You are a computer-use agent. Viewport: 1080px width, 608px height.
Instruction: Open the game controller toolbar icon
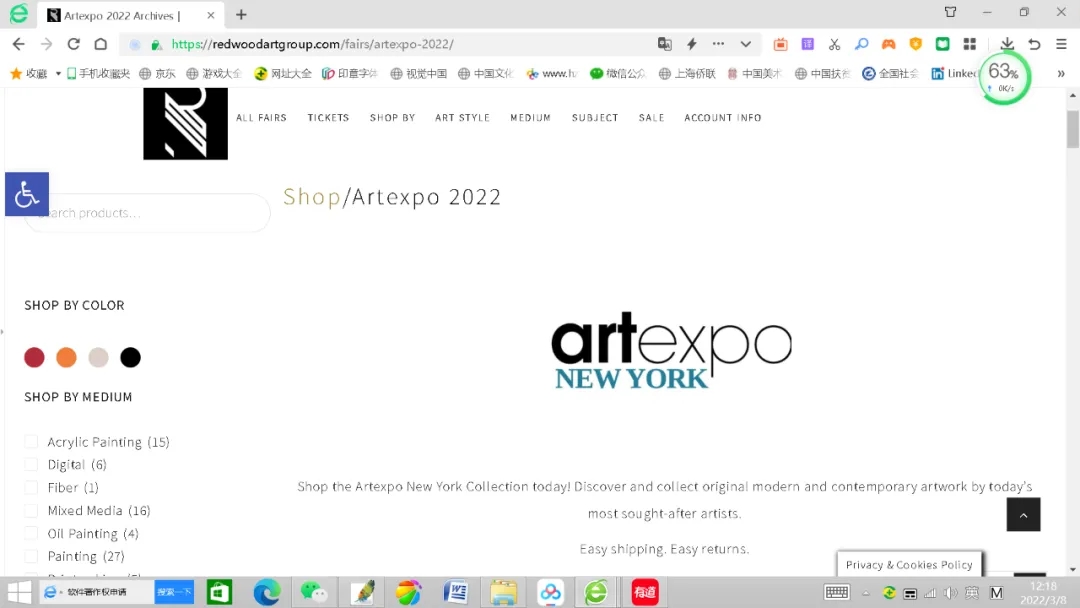(889, 44)
